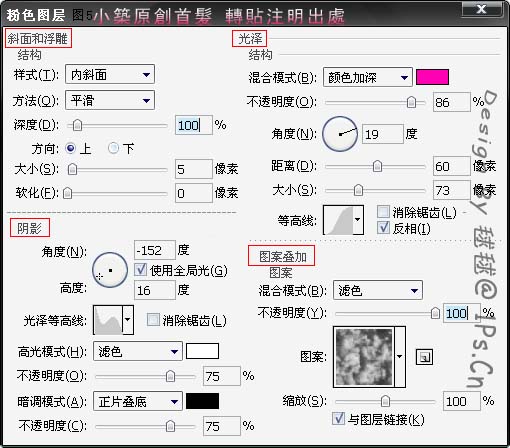510x448 pixels.
Task: Click the 缩放 scale slider handle
Action: (385, 401)
